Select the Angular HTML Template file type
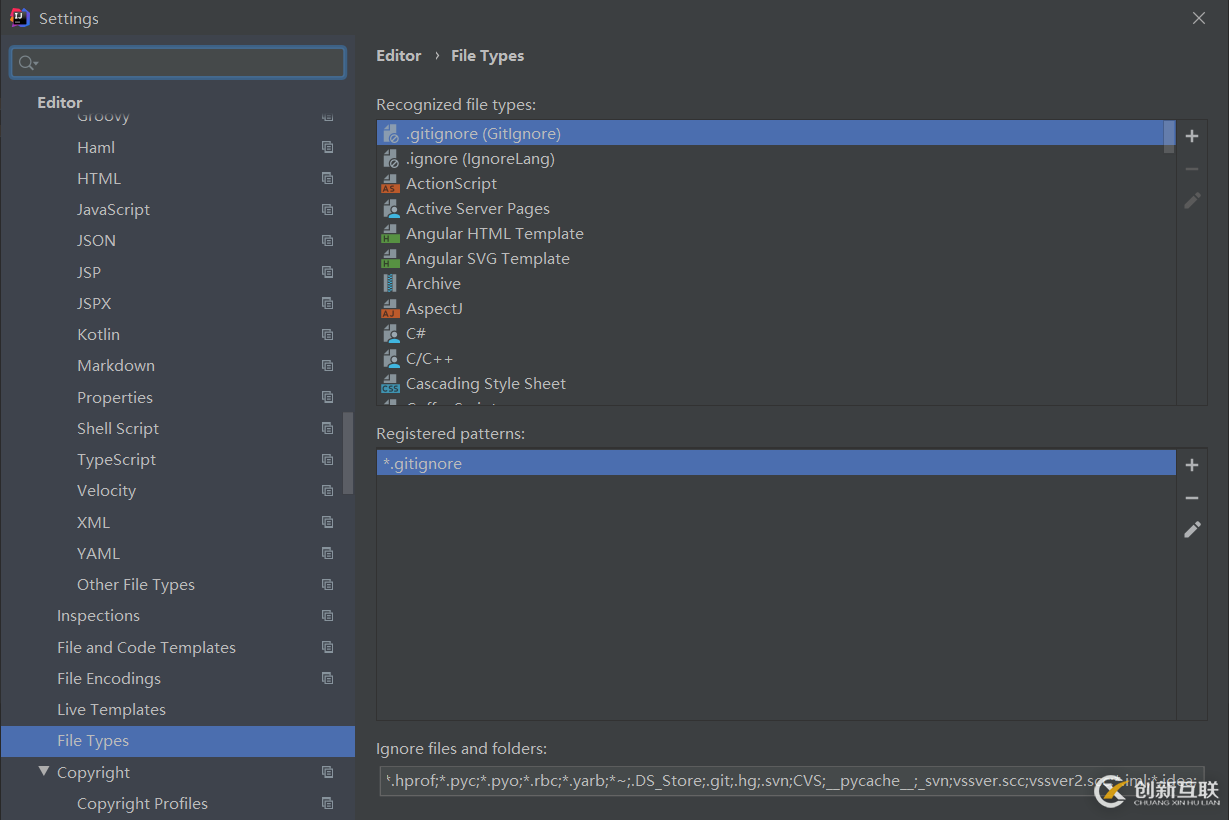 tap(494, 234)
